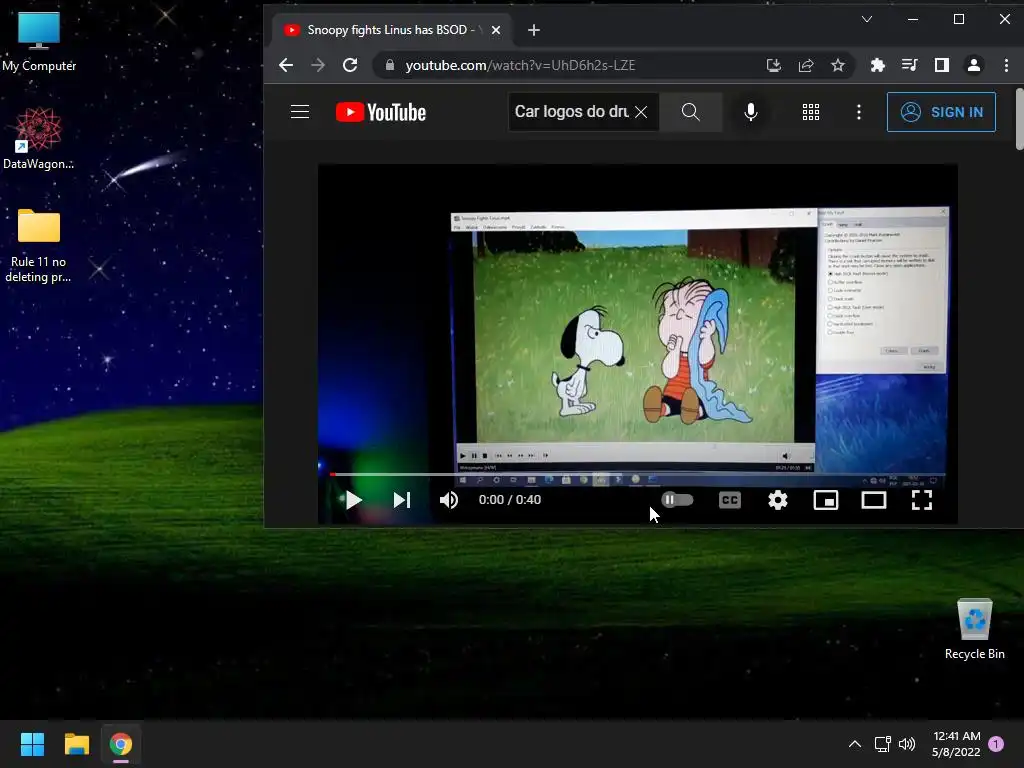1024x768 pixels.
Task: Select DataWagon desktop shortcut
Action: [39, 139]
